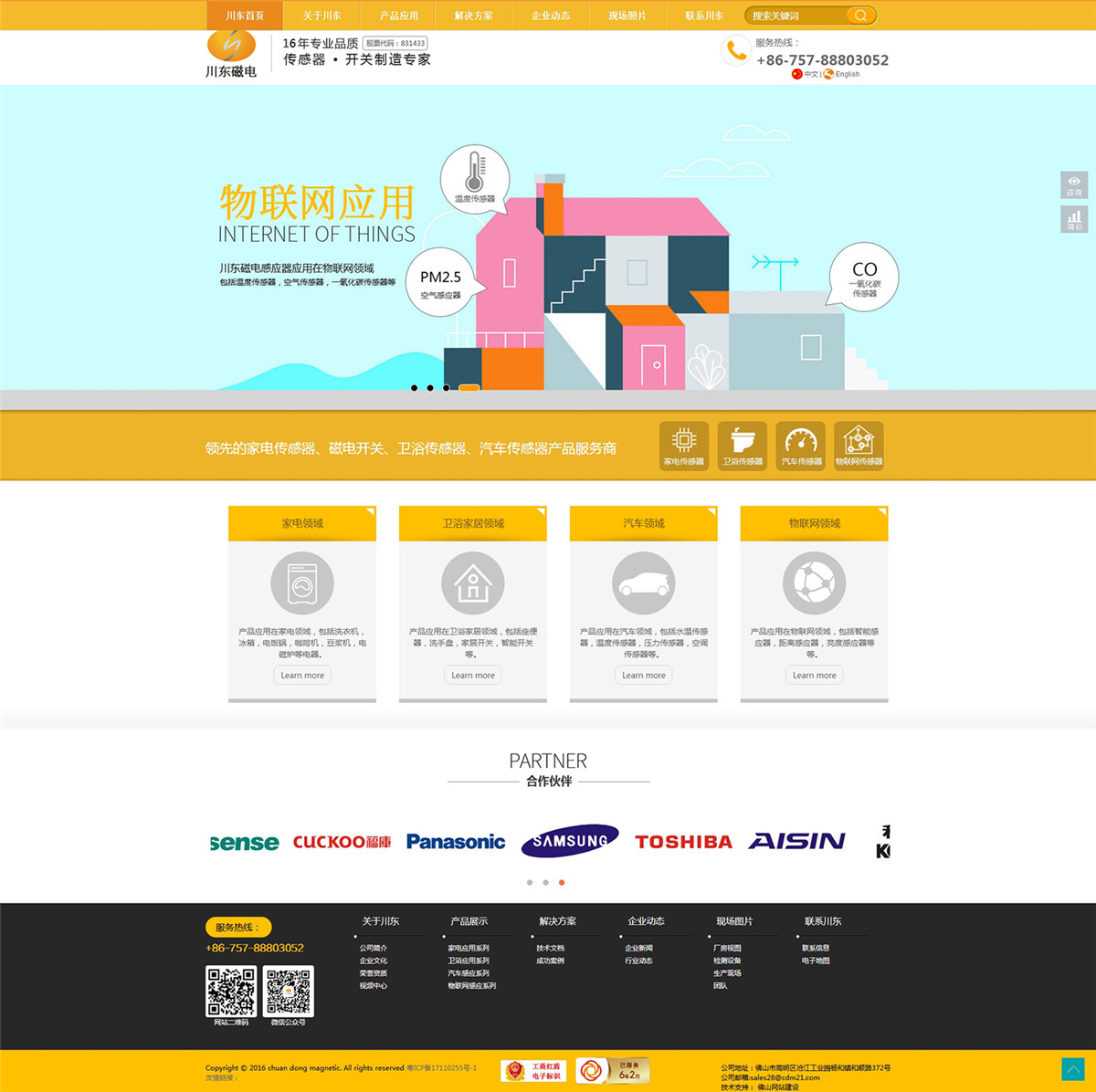Viewport: 1096px width, 1092px height.
Task: Click the 搜索关键词 search input field
Action: (x=795, y=16)
